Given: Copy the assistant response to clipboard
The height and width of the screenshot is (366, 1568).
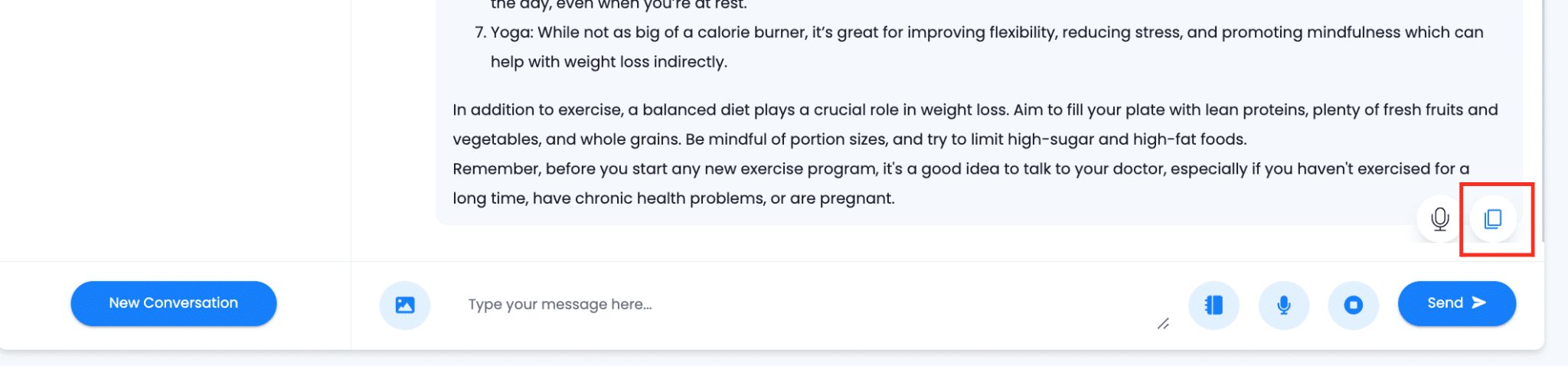Looking at the screenshot, I should (1493, 219).
